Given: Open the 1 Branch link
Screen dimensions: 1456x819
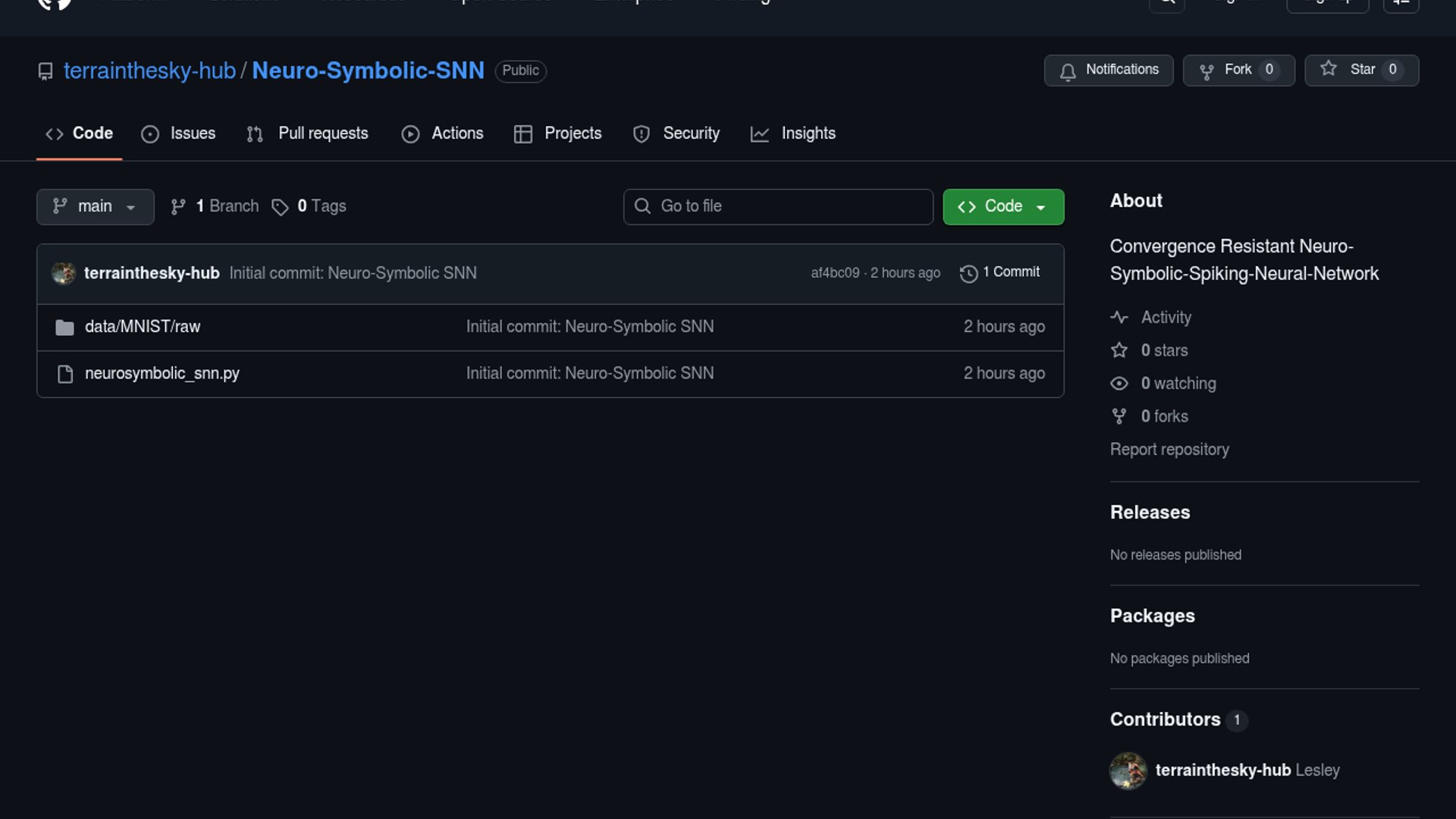Looking at the screenshot, I should [215, 206].
